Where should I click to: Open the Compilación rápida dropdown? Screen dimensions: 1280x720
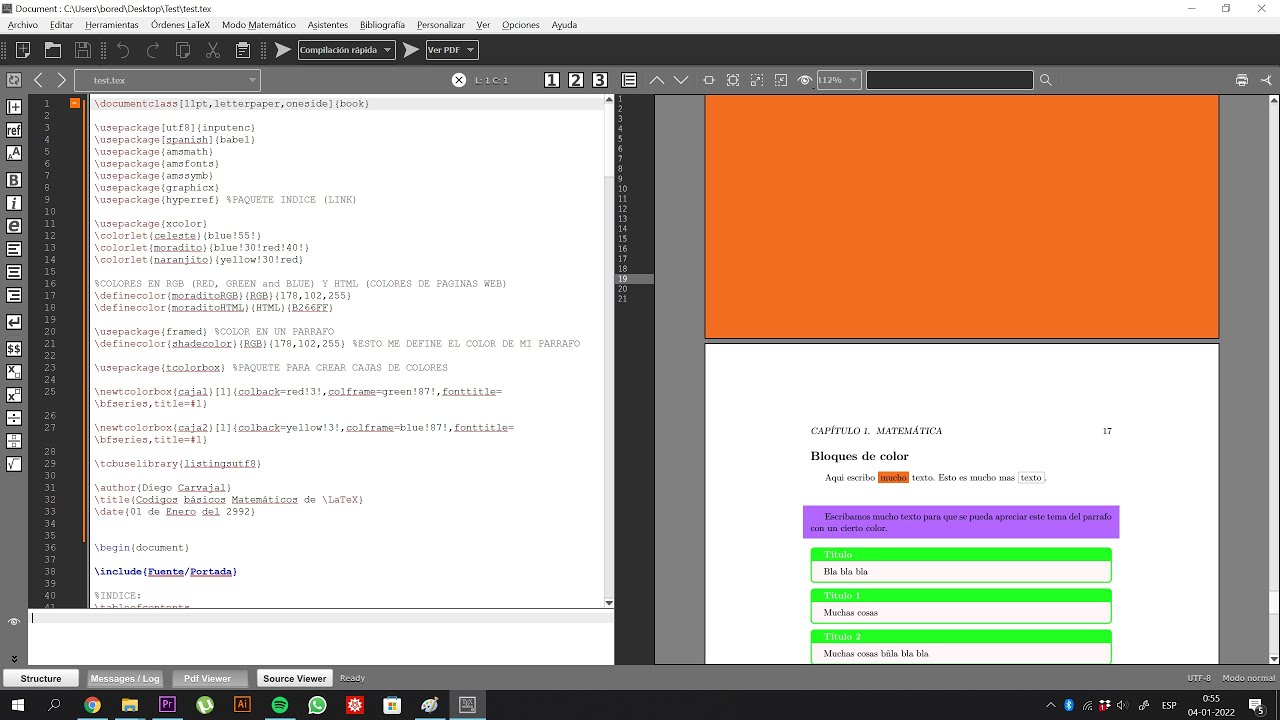pyautogui.click(x=346, y=50)
